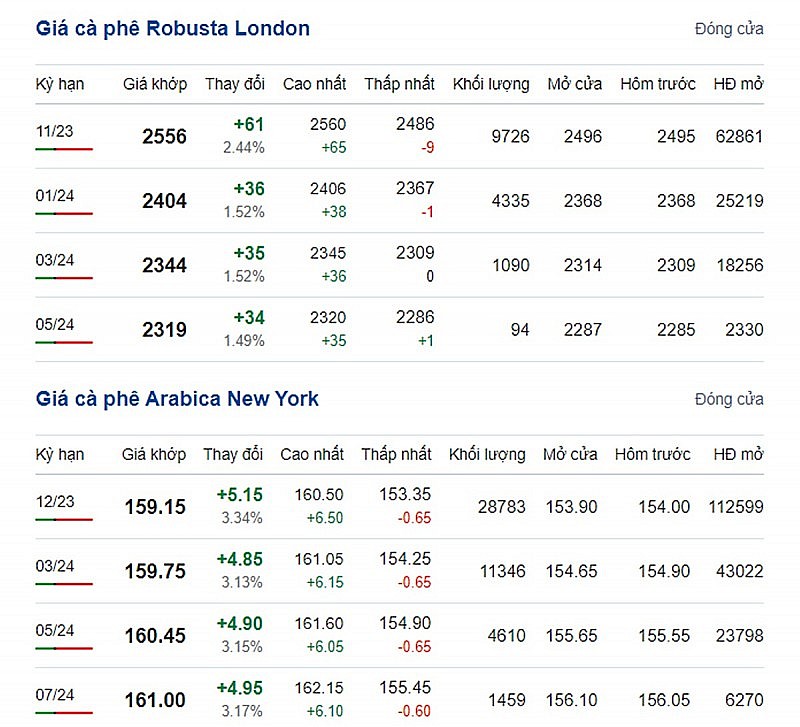800x727 pixels.
Task: Click the Robusta volume 9726
Action: 510,137
